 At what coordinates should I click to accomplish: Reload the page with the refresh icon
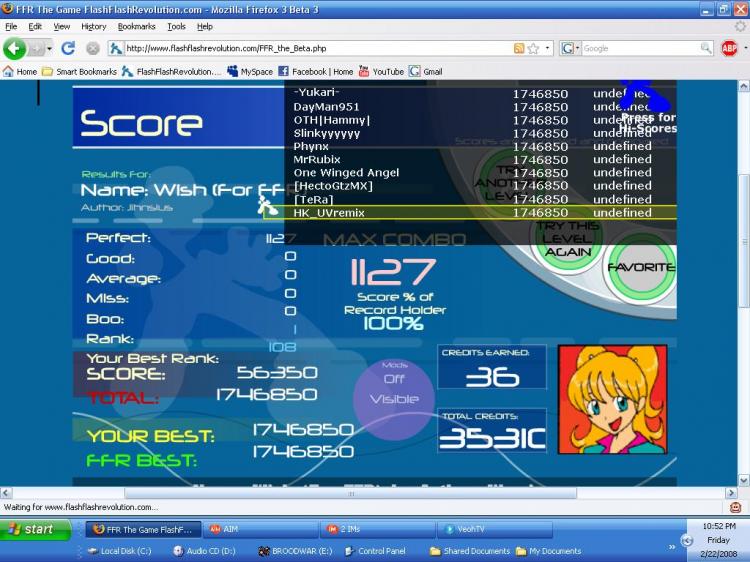(x=68, y=48)
